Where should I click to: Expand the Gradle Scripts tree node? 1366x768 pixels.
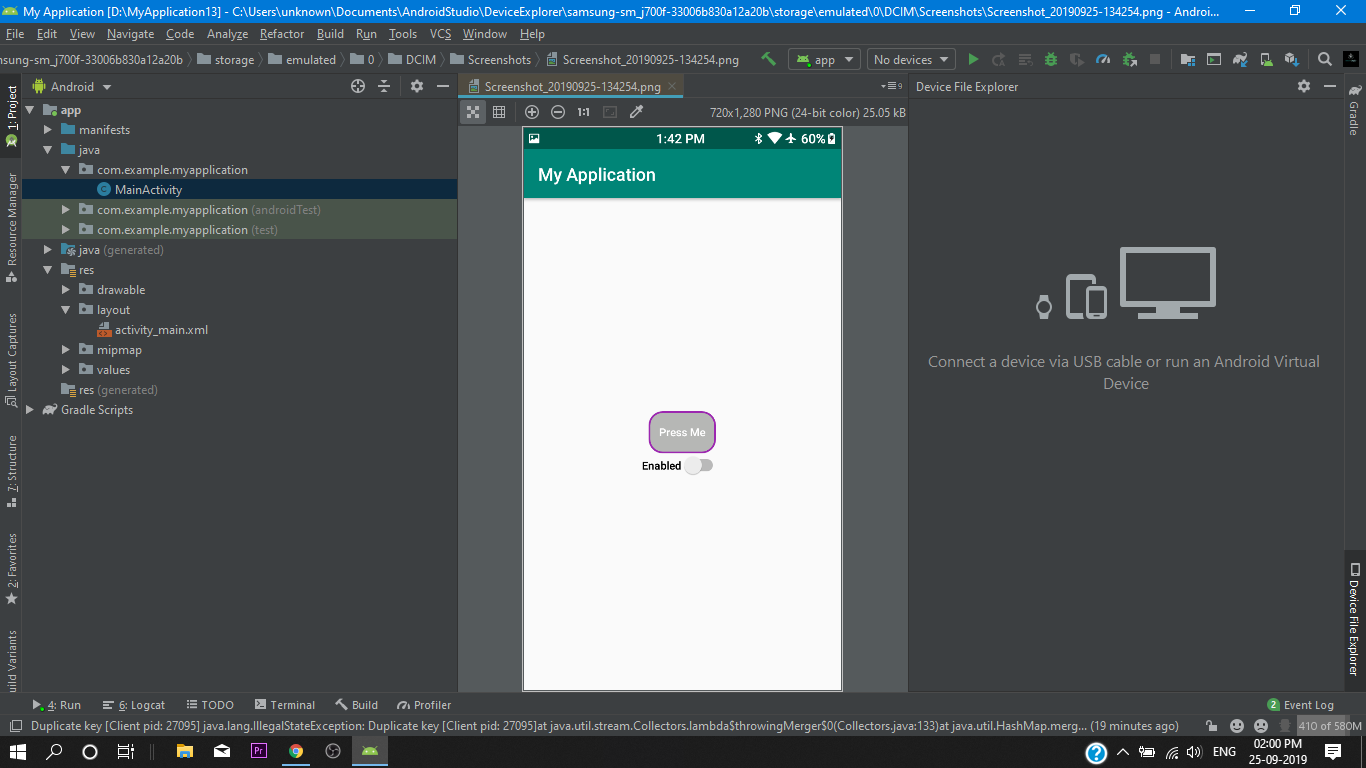tap(30, 410)
